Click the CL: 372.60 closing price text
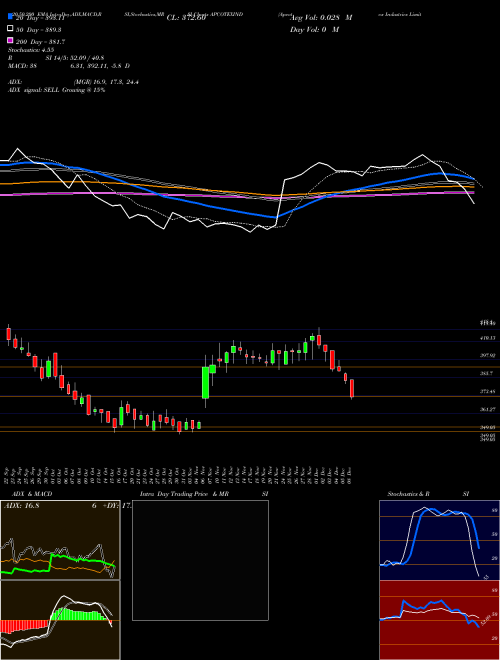500x660 pixels. coord(186,18)
